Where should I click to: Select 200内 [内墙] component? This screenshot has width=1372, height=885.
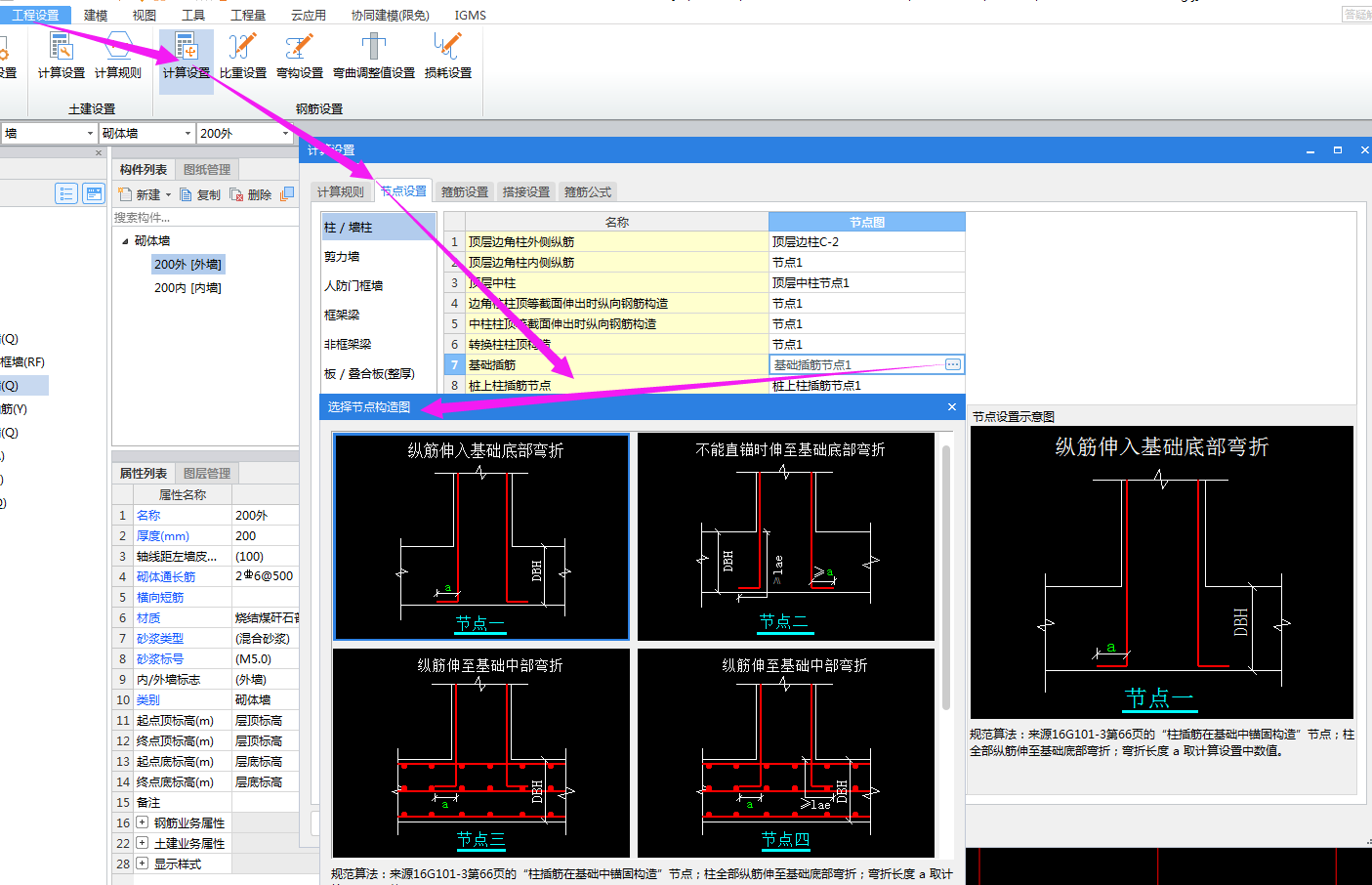click(x=187, y=287)
